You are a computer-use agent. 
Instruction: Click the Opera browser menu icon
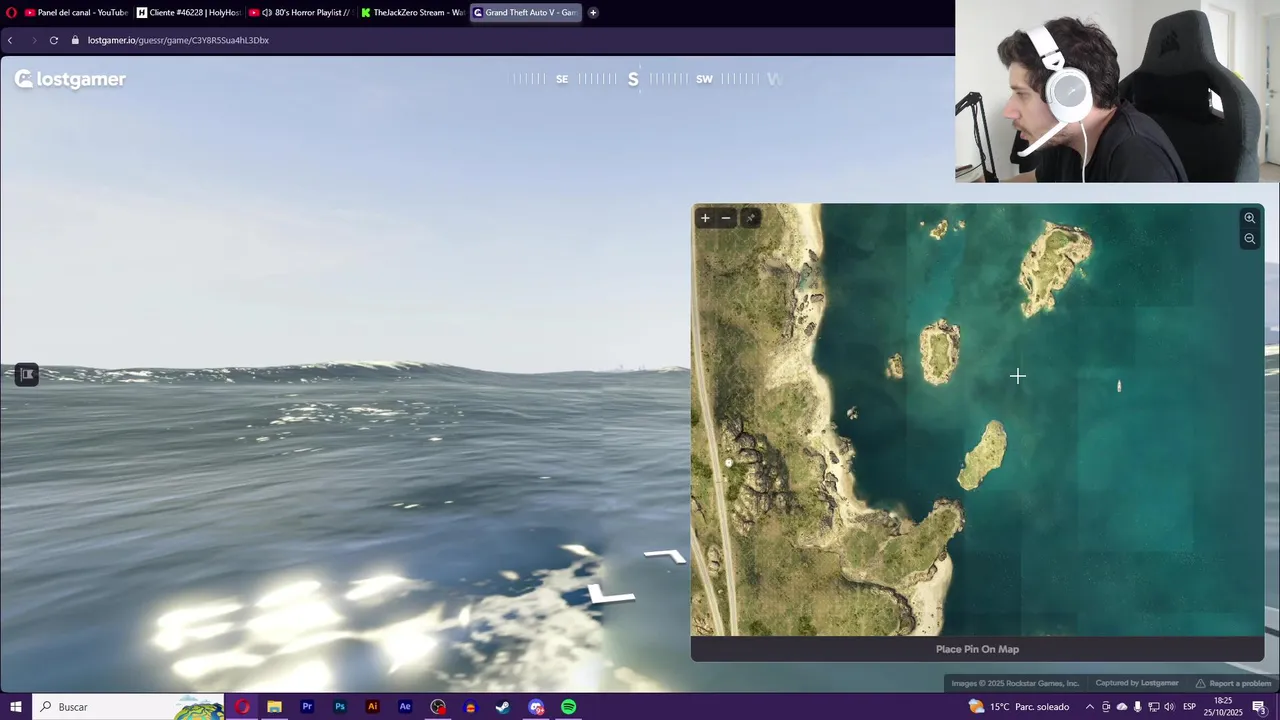click(x=11, y=13)
